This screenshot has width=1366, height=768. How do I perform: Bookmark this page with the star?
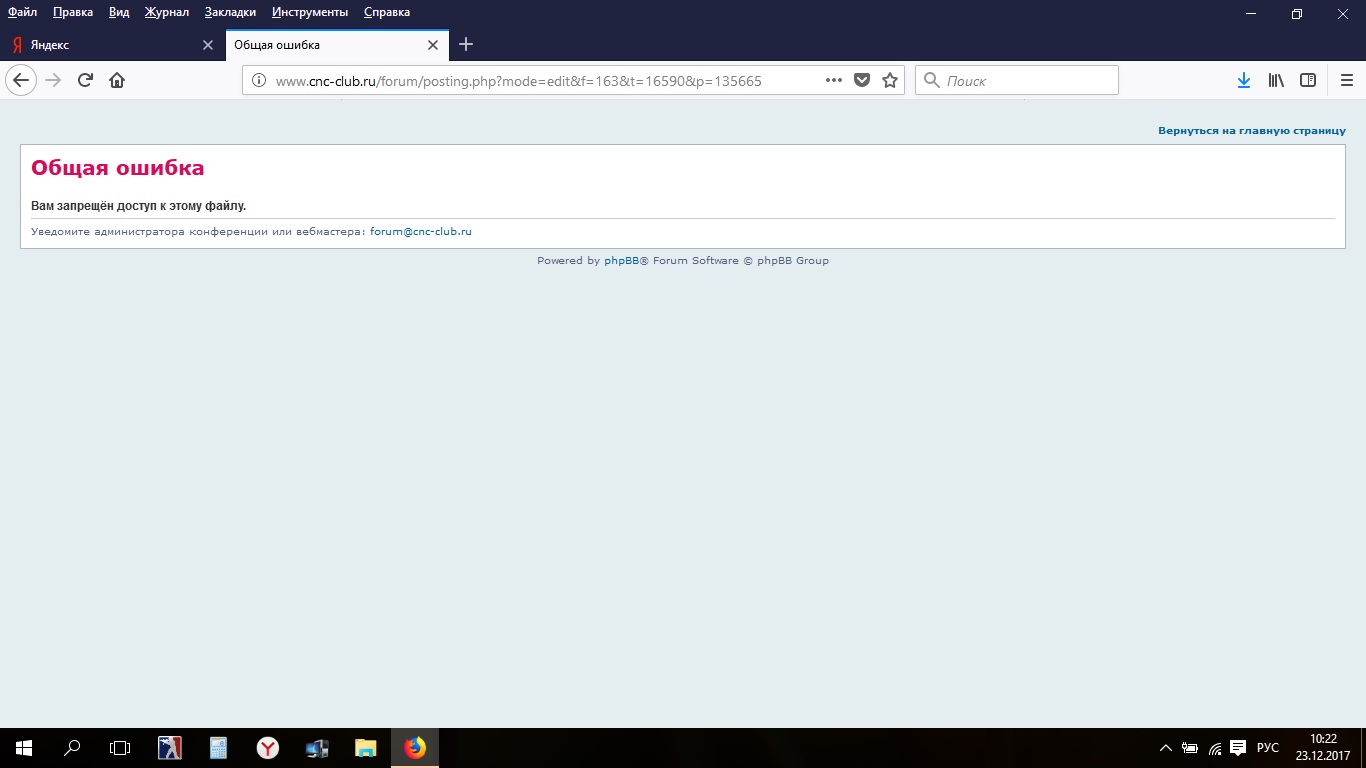(890, 81)
